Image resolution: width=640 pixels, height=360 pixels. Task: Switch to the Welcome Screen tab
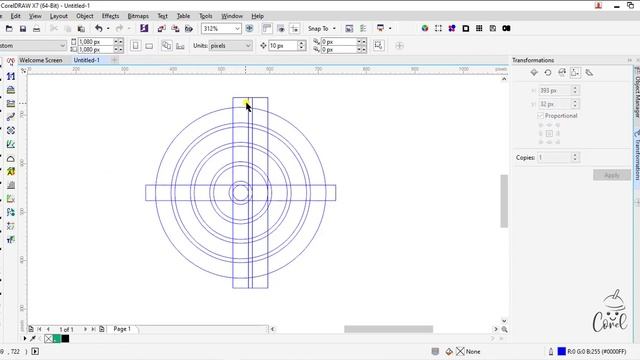click(x=41, y=60)
